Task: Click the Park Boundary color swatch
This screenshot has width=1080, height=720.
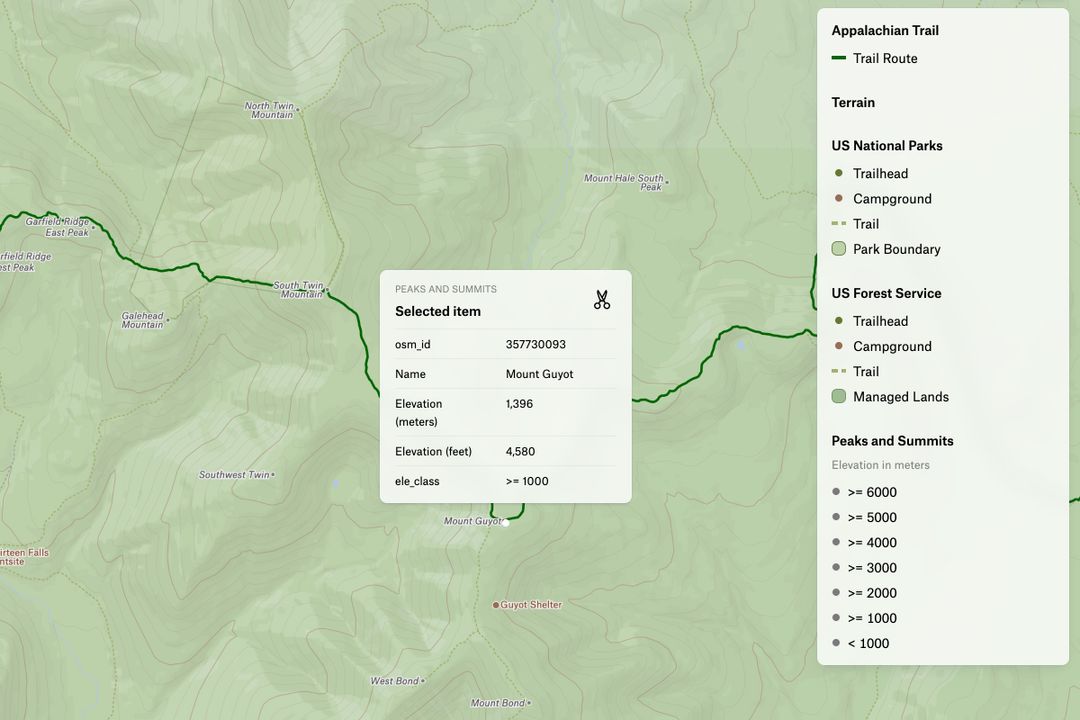Action: pos(838,248)
